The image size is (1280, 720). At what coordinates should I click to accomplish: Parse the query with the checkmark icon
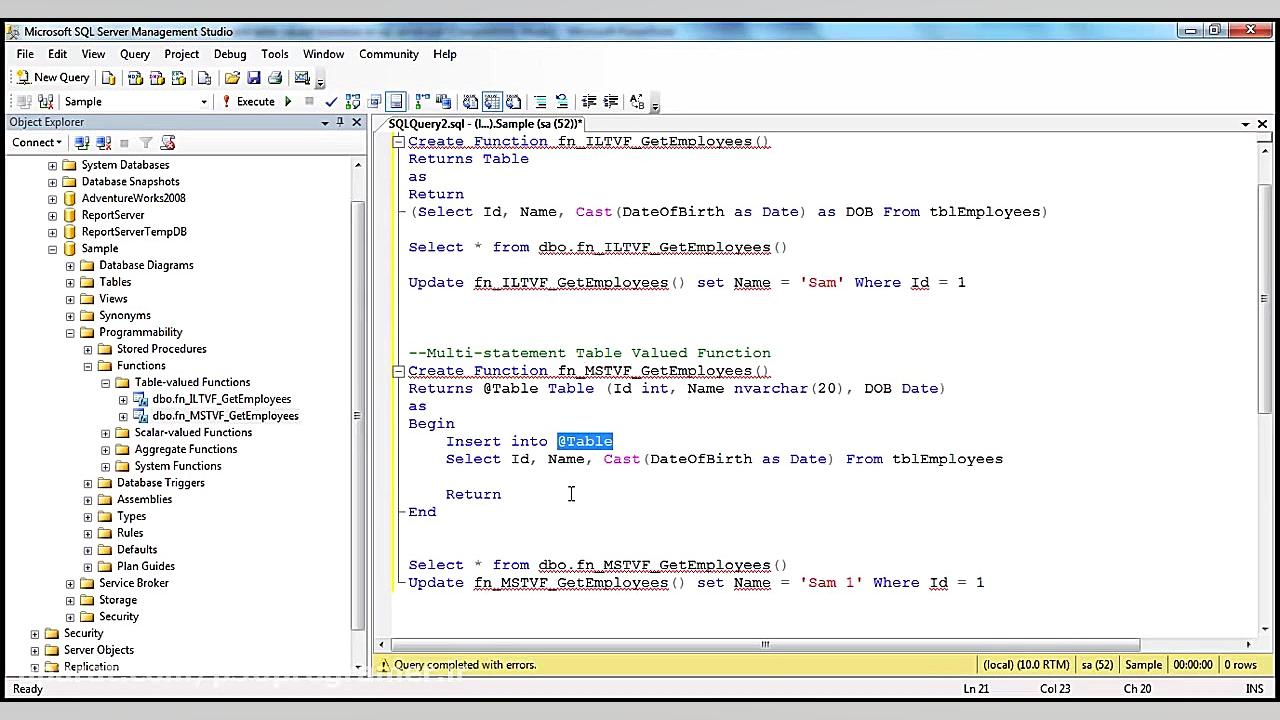331,101
